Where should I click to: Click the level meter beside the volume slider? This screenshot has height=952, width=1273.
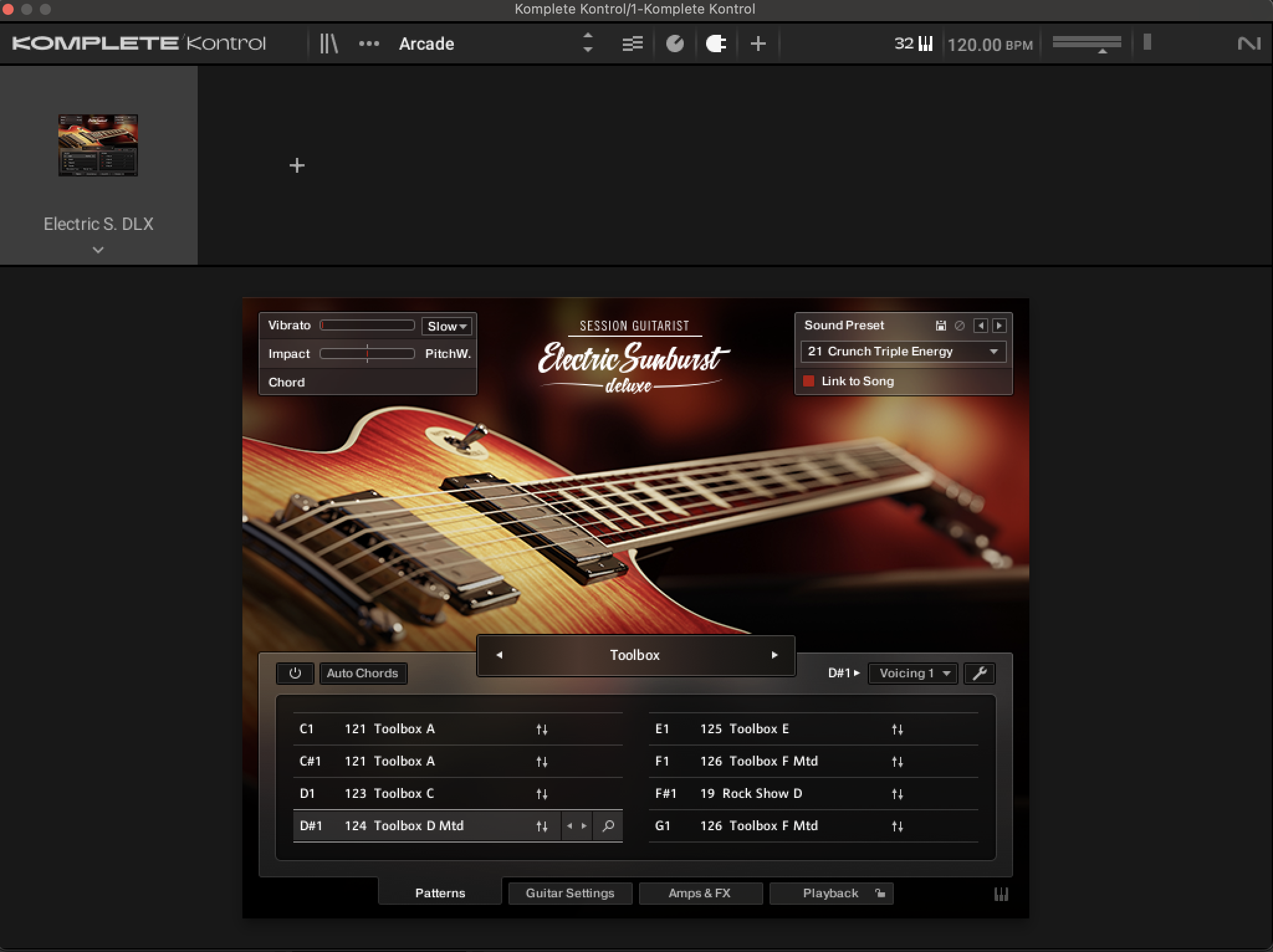point(1147,42)
